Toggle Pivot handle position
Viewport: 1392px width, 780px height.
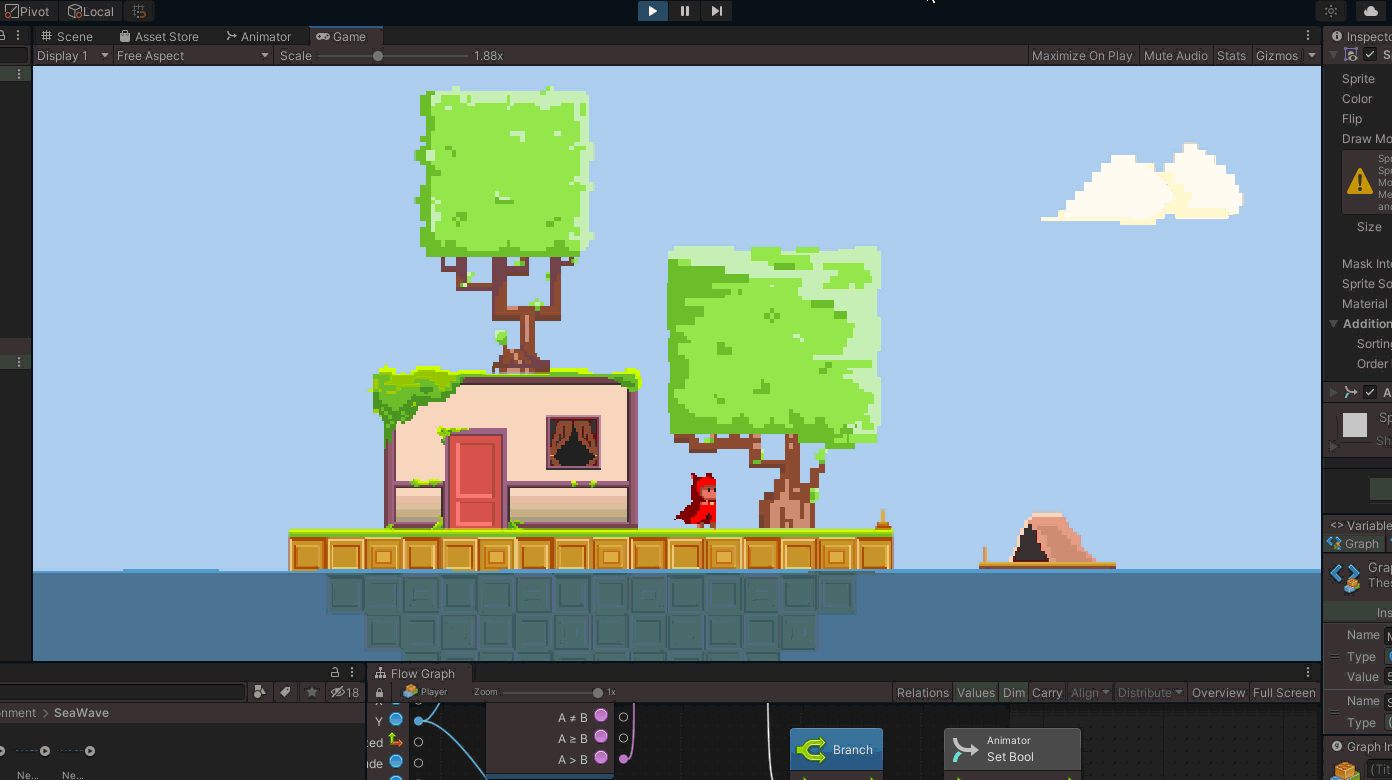pyautogui.click(x=28, y=11)
